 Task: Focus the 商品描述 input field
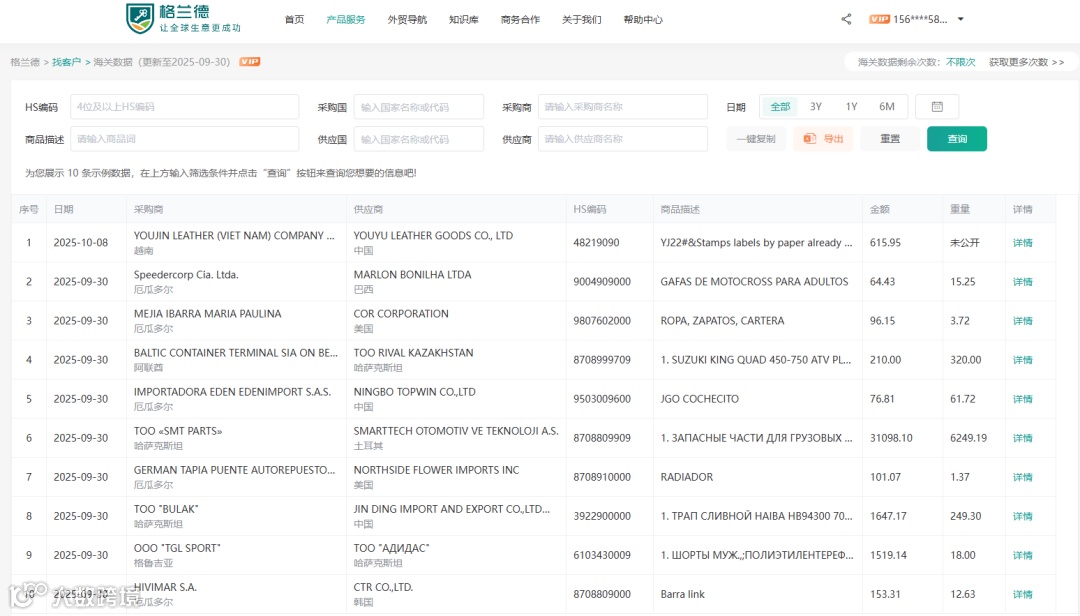185,138
